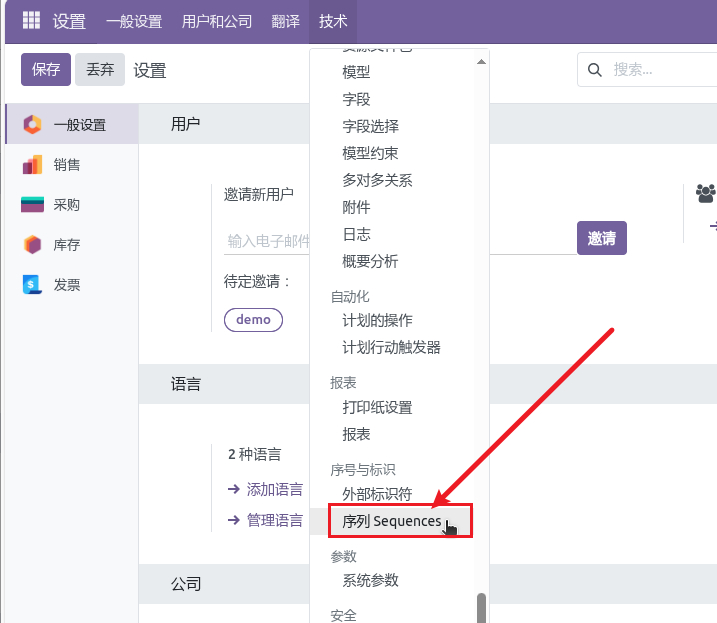717x623 pixels.
Task: Click the magnifier search icon
Action: tap(595, 70)
